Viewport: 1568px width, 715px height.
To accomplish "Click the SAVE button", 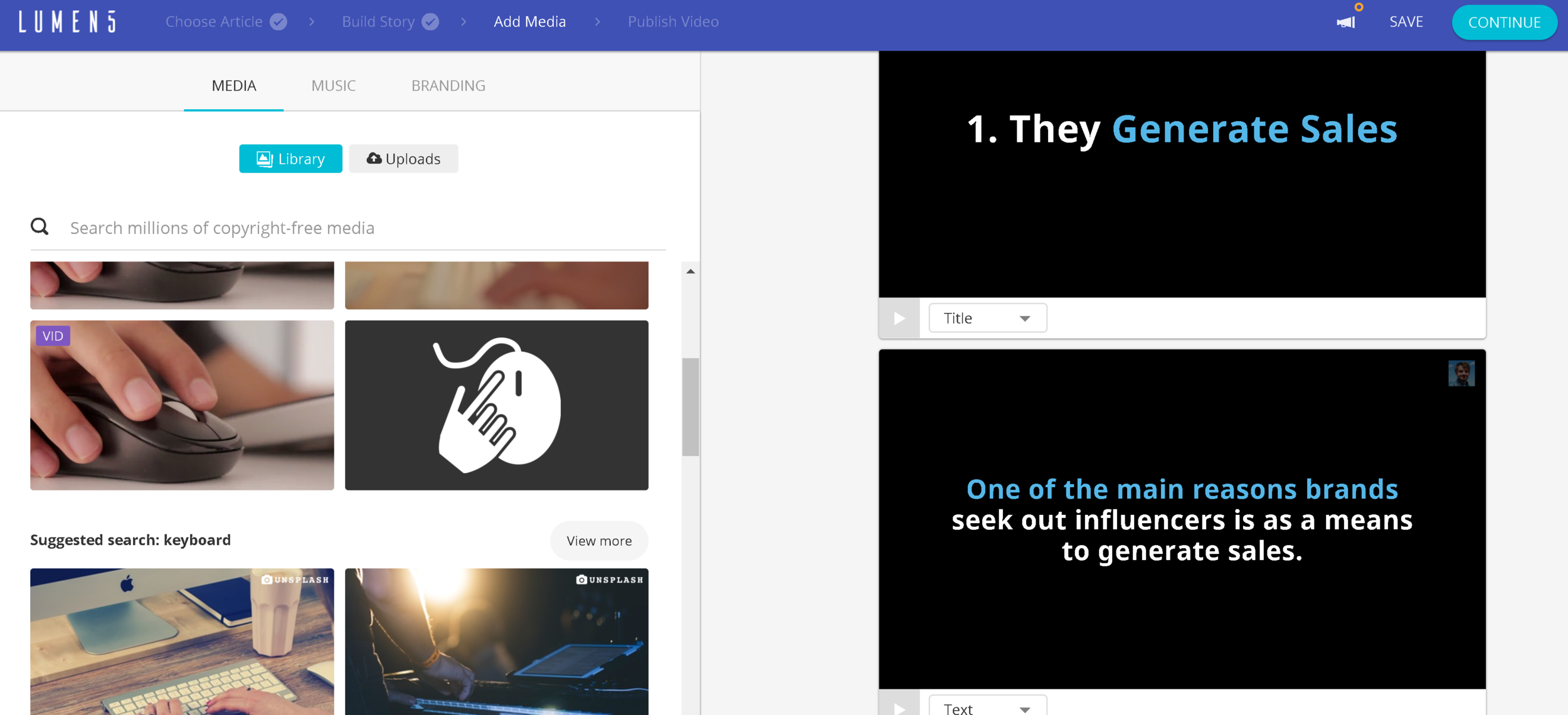I will click(x=1406, y=22).
